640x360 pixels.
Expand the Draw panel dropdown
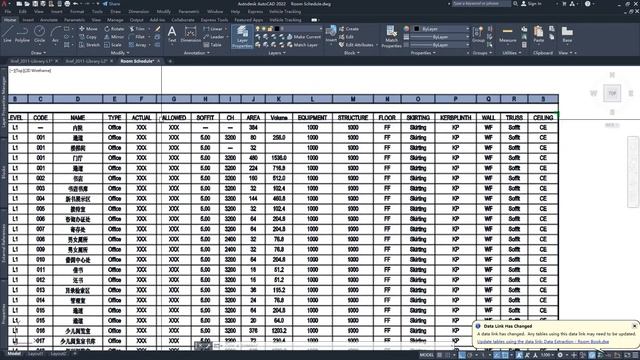click(x=38, y=53)
